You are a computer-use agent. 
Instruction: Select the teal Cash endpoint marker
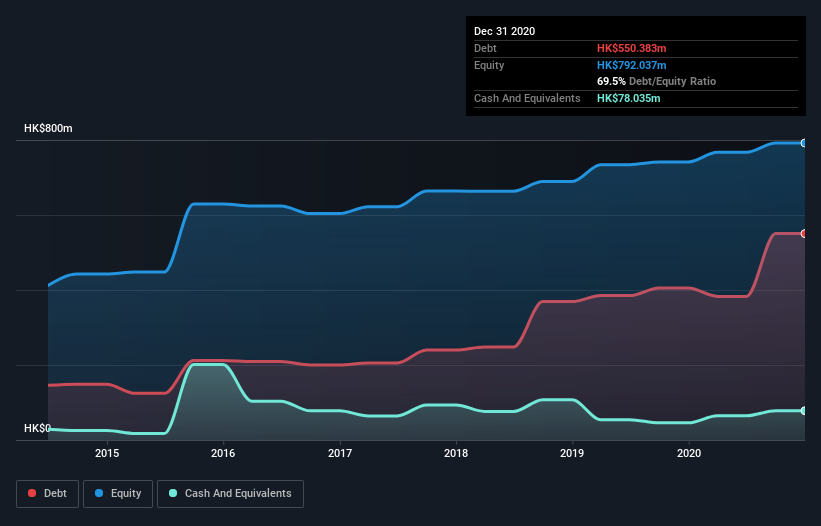point(804,411)
